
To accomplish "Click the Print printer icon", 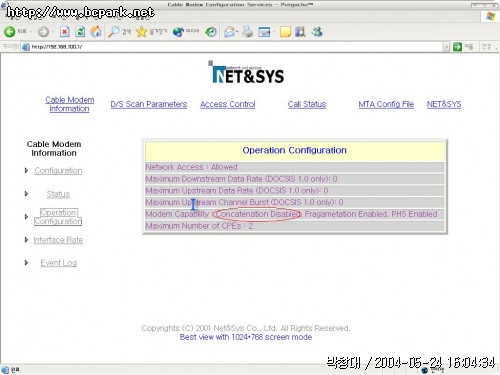I will [x=247, y=32].
